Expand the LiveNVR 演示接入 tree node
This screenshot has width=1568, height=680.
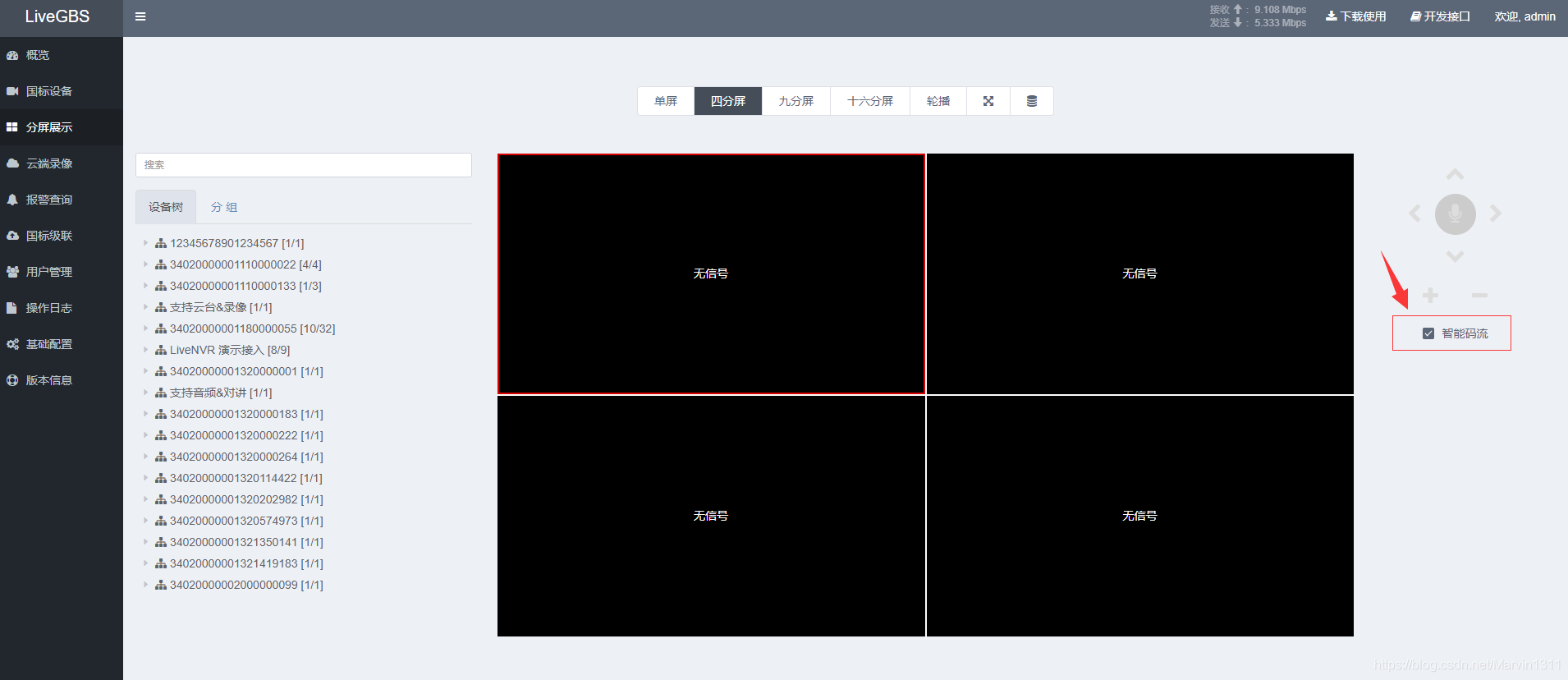(x=146, y=350)
